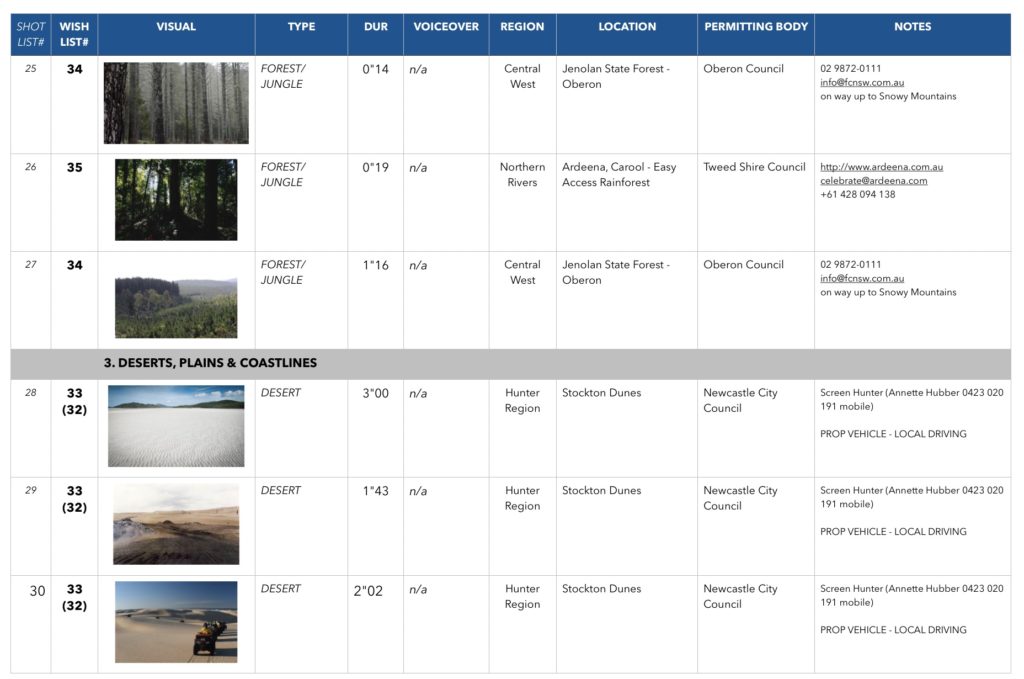1024x679 pixels.
Task: Select the section heading 3. DESERTS, PLAINS & COASTLINES
Action: [x=210, y=363]
